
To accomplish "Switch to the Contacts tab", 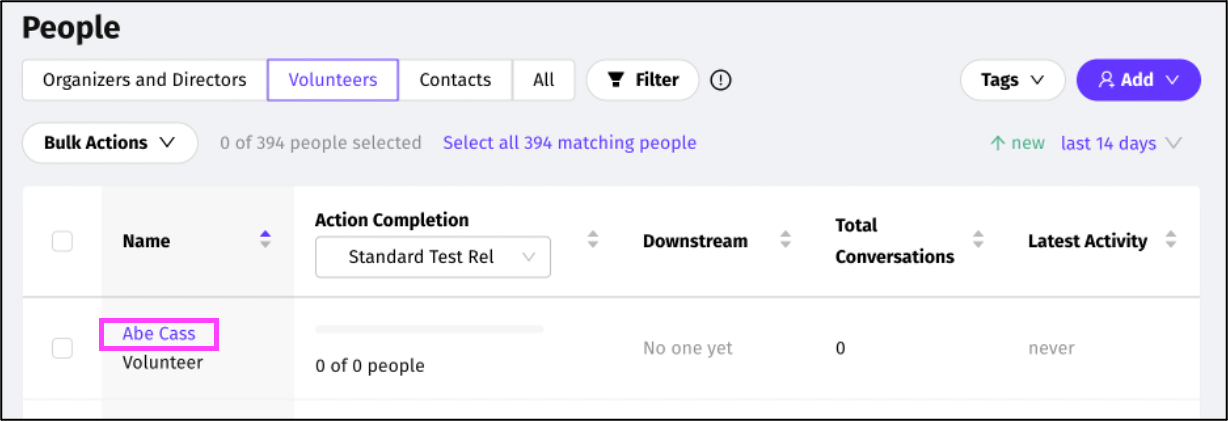I will click(x=455, y=80).
